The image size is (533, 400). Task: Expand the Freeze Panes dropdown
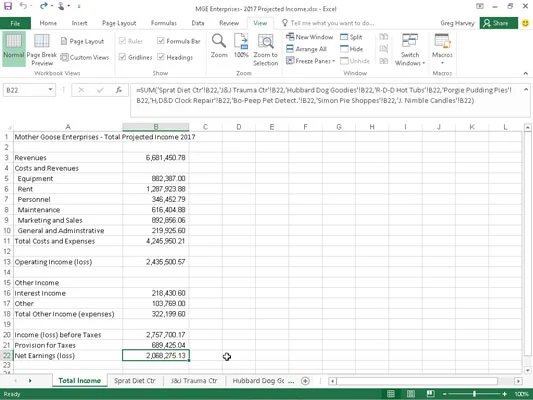pyautogui.click(x=311, y=61)
